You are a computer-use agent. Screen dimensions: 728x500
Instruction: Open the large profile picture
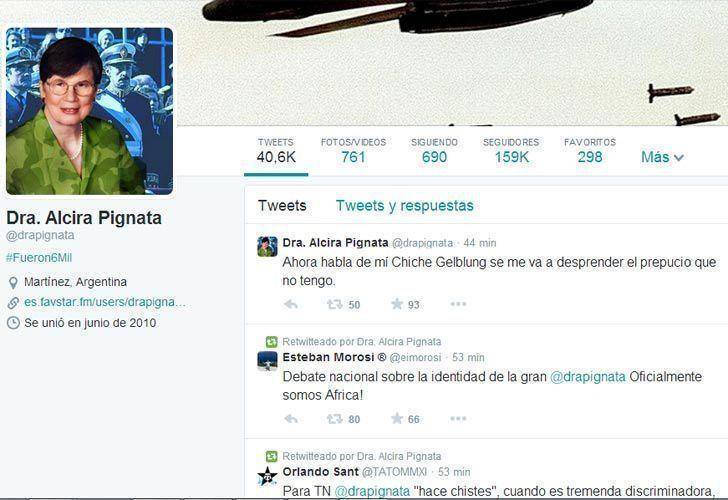coord(90,111)
